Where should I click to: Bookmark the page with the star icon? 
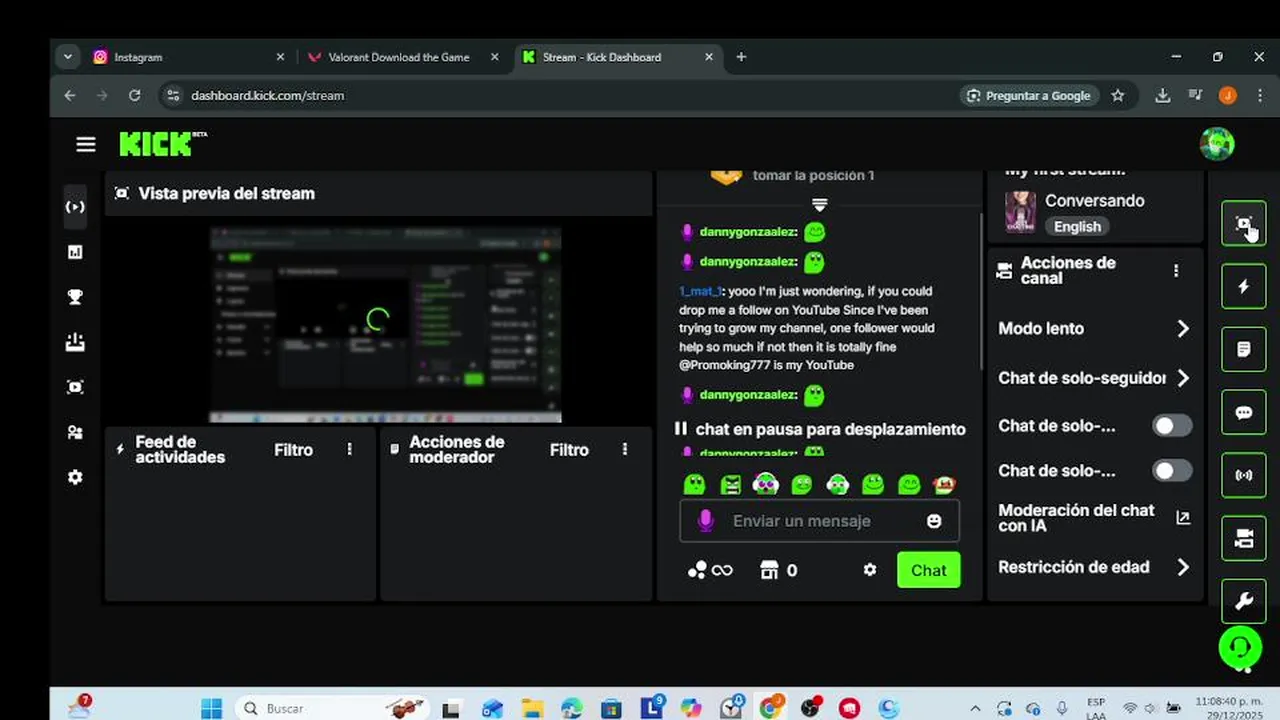click(x=1118, y=95)
